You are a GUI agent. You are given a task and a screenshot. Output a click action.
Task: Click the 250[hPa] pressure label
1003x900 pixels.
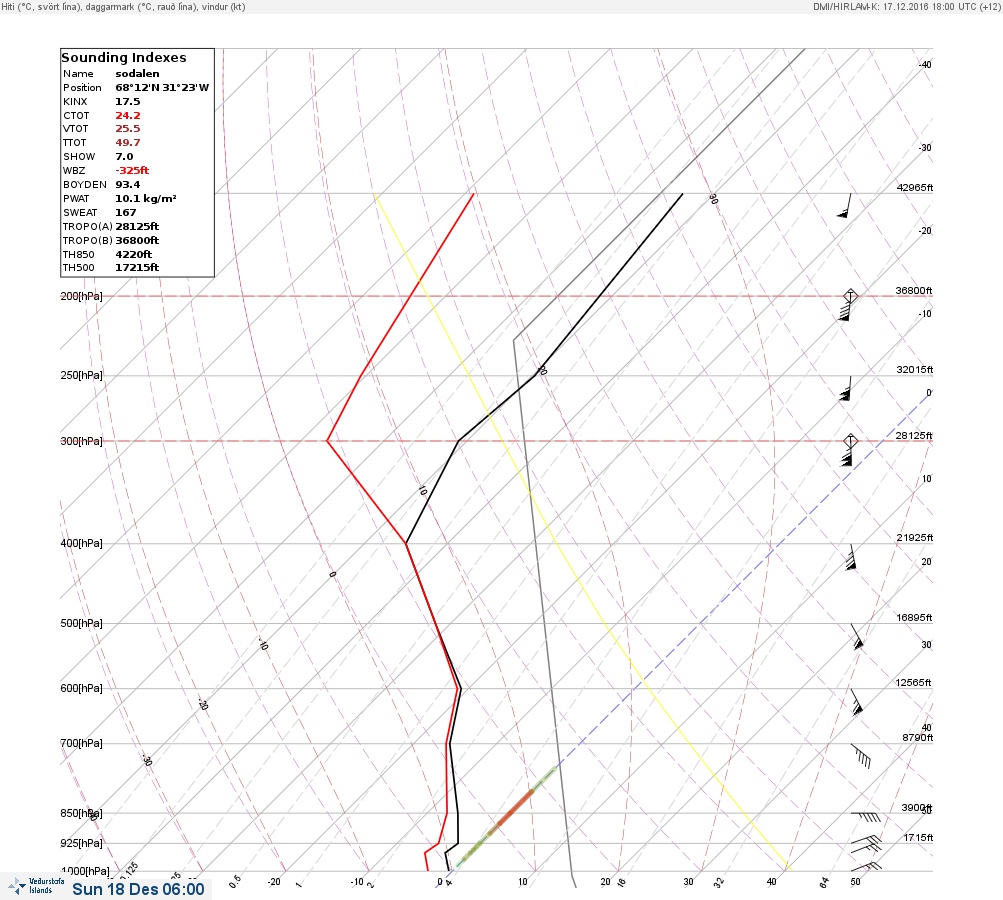pyautogui.click(x=81, y=375)
